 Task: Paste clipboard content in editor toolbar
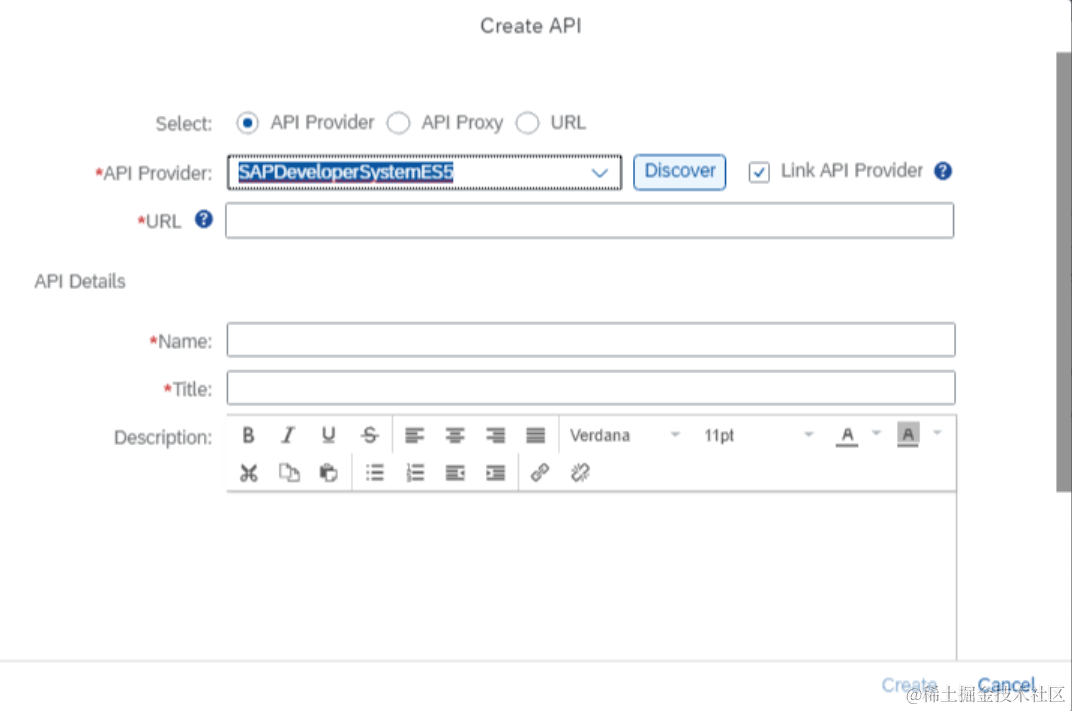pyautogui.click(x=329, y=472)
